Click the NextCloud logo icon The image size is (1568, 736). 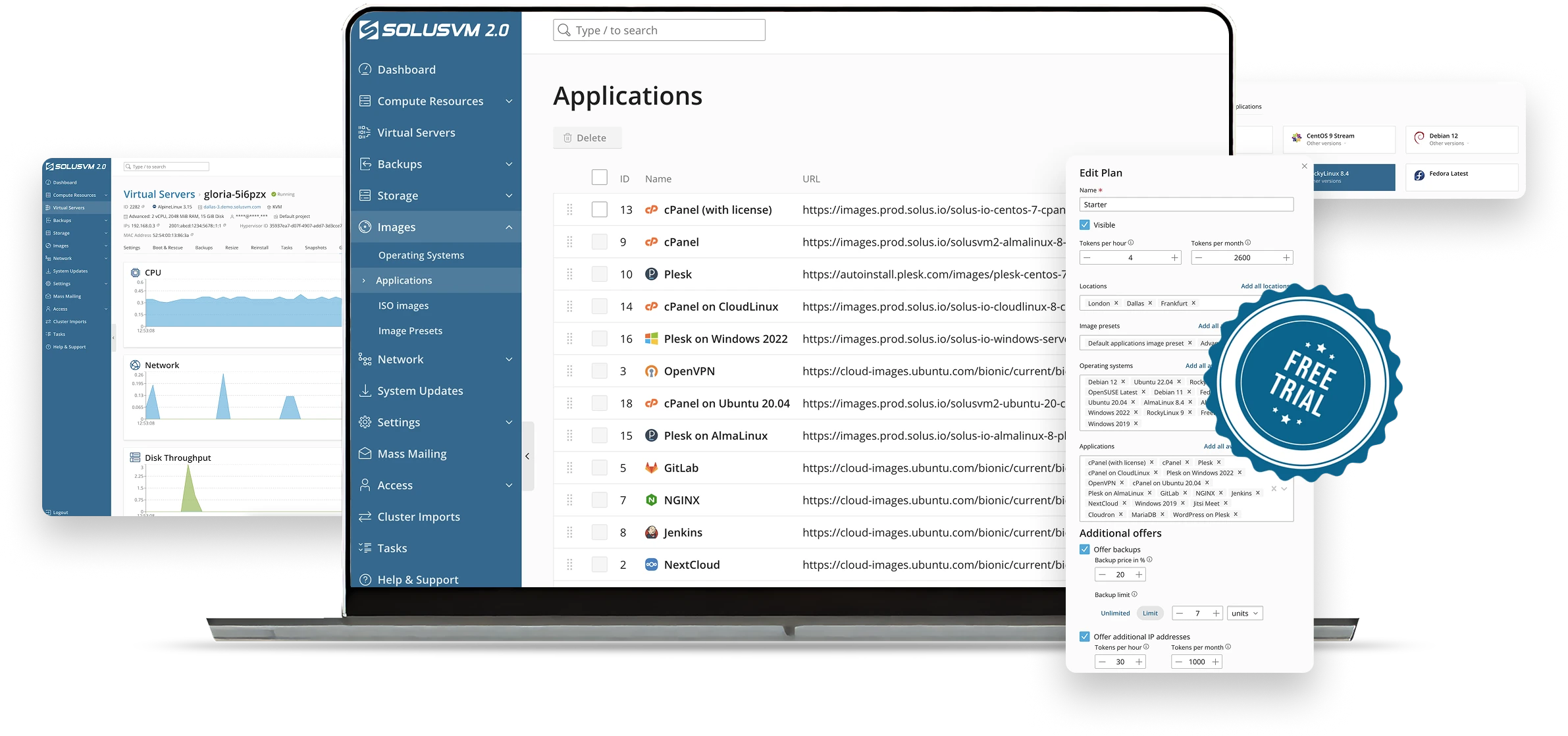651,564
